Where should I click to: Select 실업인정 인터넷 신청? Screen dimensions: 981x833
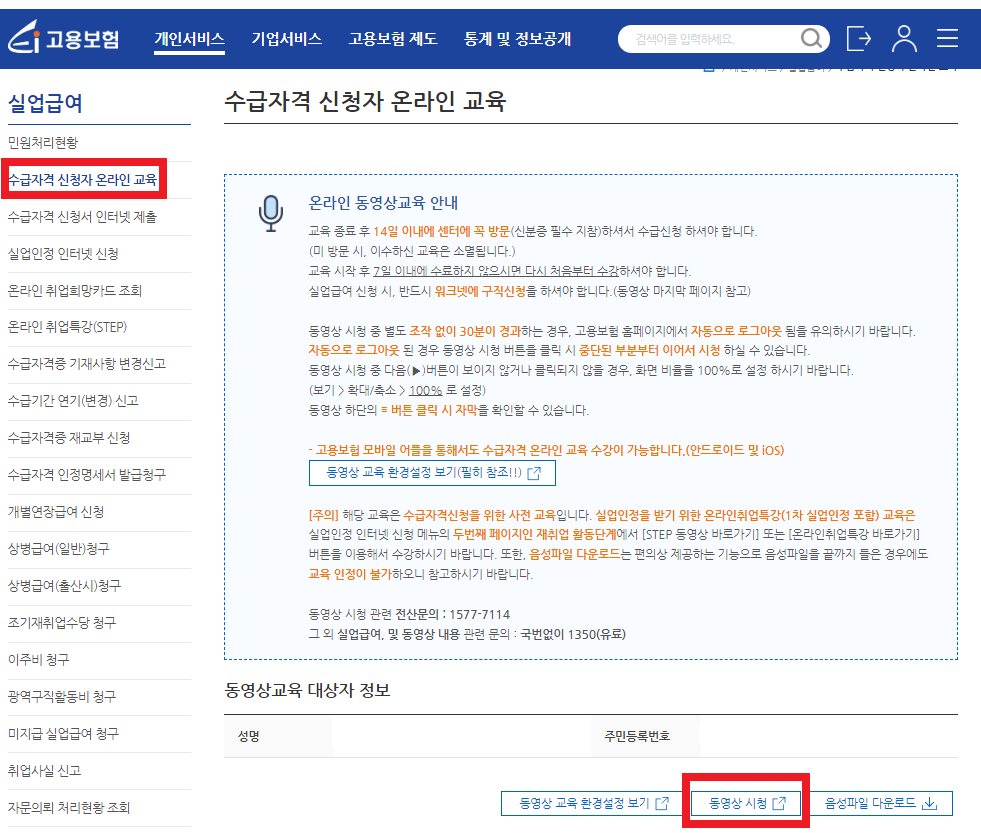click(x=63, y=253)
